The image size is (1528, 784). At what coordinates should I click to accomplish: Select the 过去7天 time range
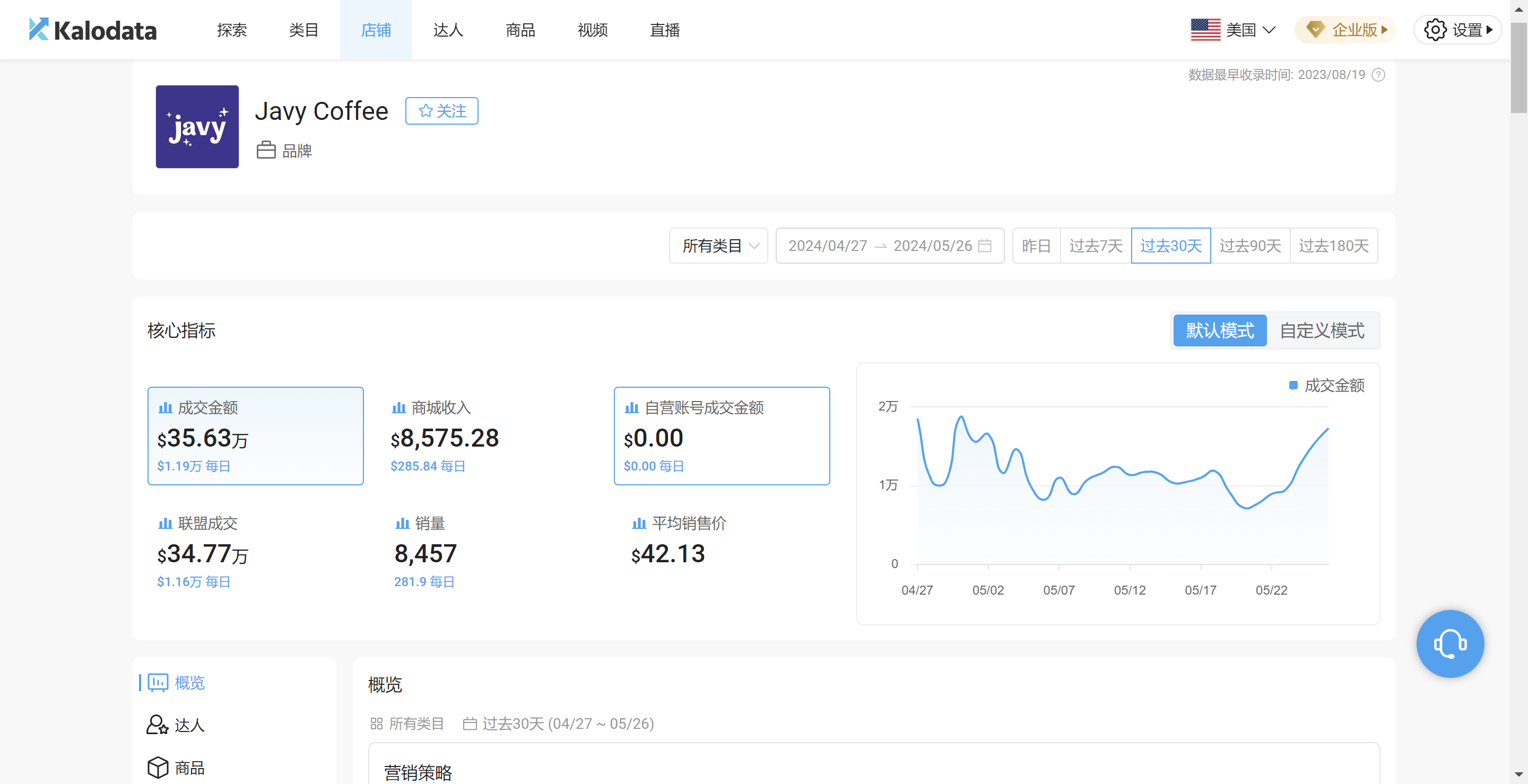1095,246
